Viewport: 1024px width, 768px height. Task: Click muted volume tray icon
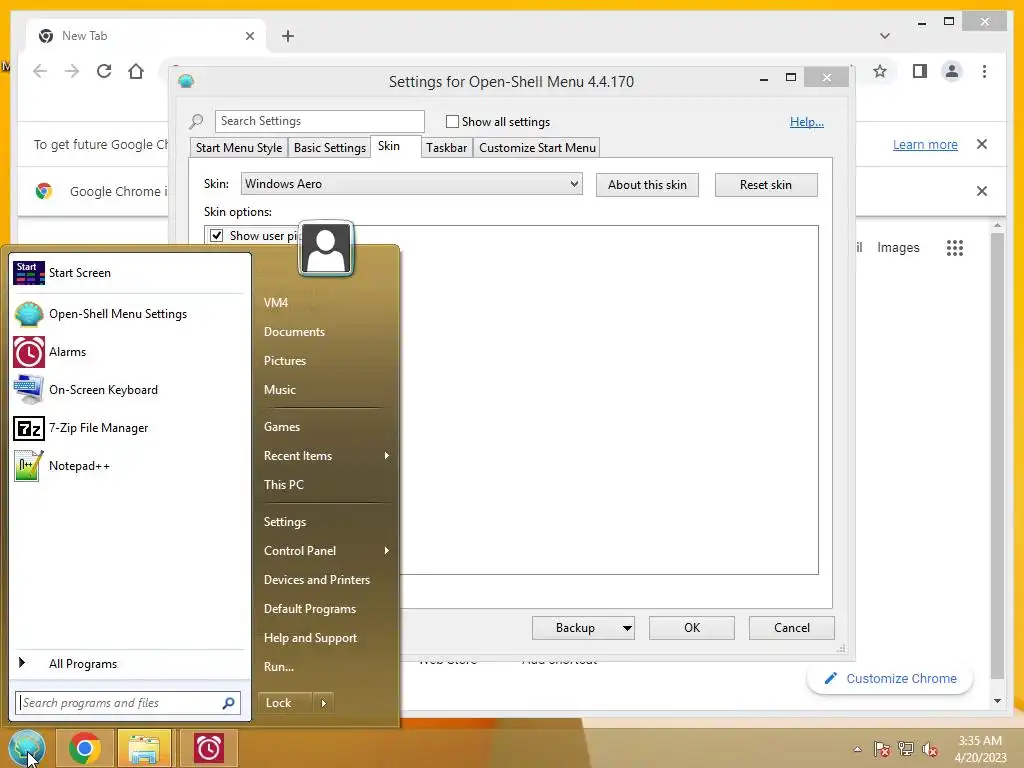click(x=930, y=749)
